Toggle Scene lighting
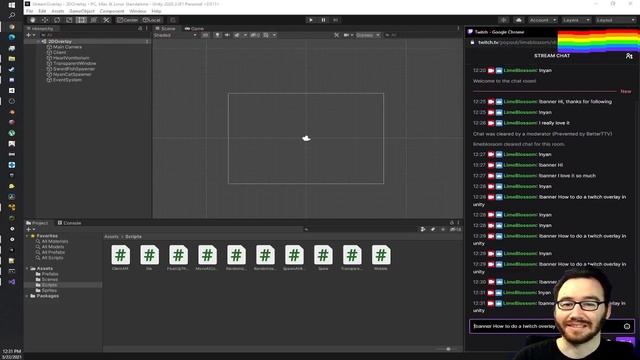Screen dimensions: 640x360 coord(218,35)
